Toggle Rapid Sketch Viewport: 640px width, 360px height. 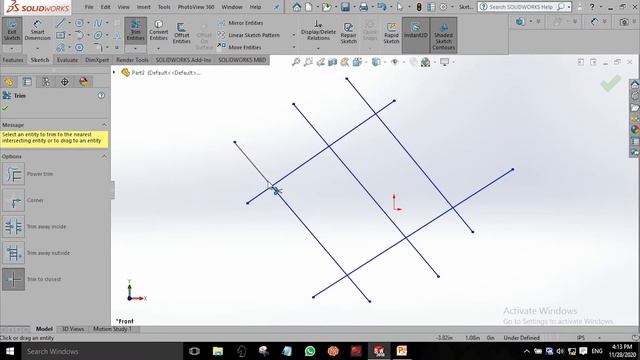(391, 33)
